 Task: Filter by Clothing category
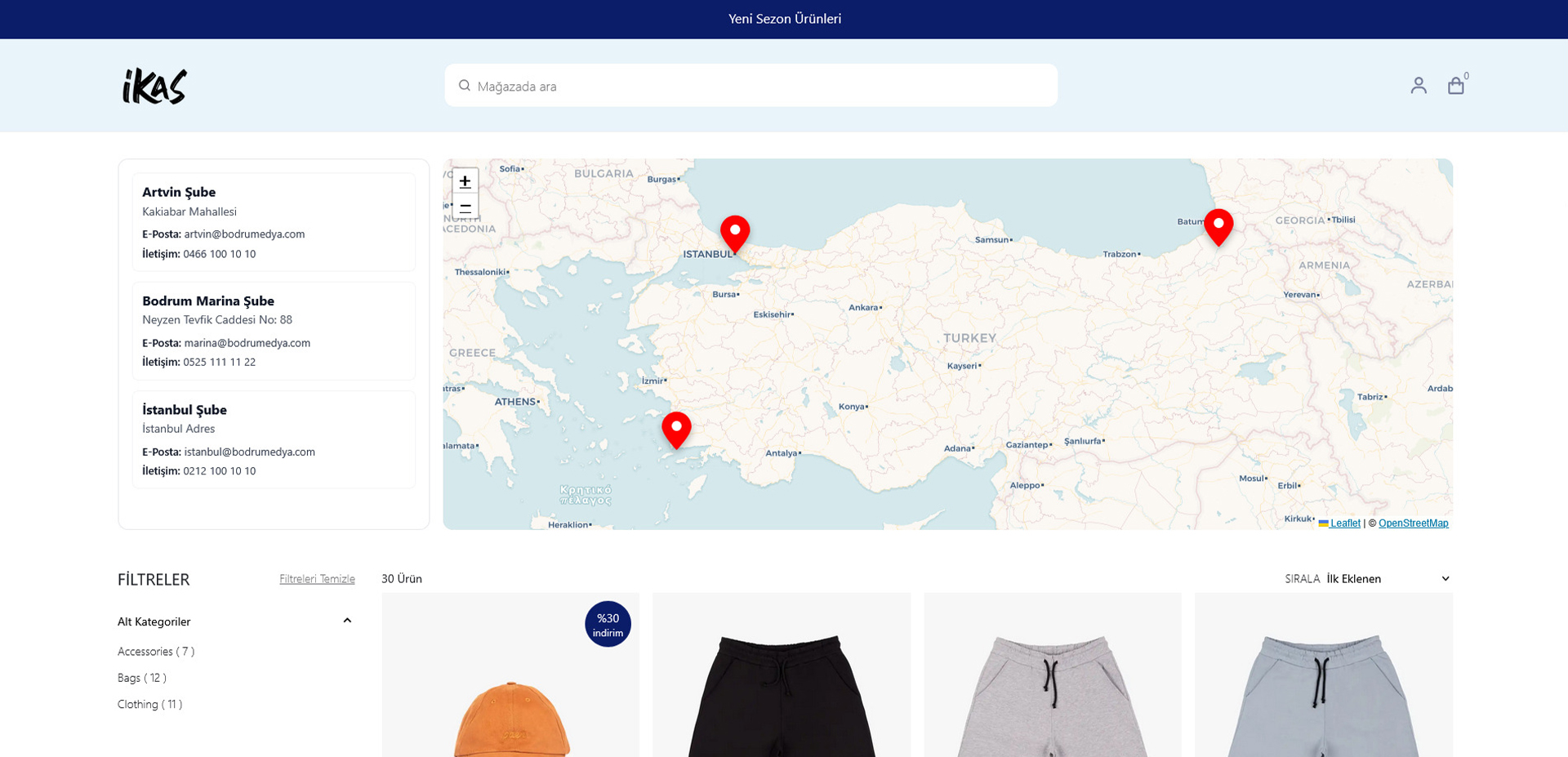click(x=150, y=705)
